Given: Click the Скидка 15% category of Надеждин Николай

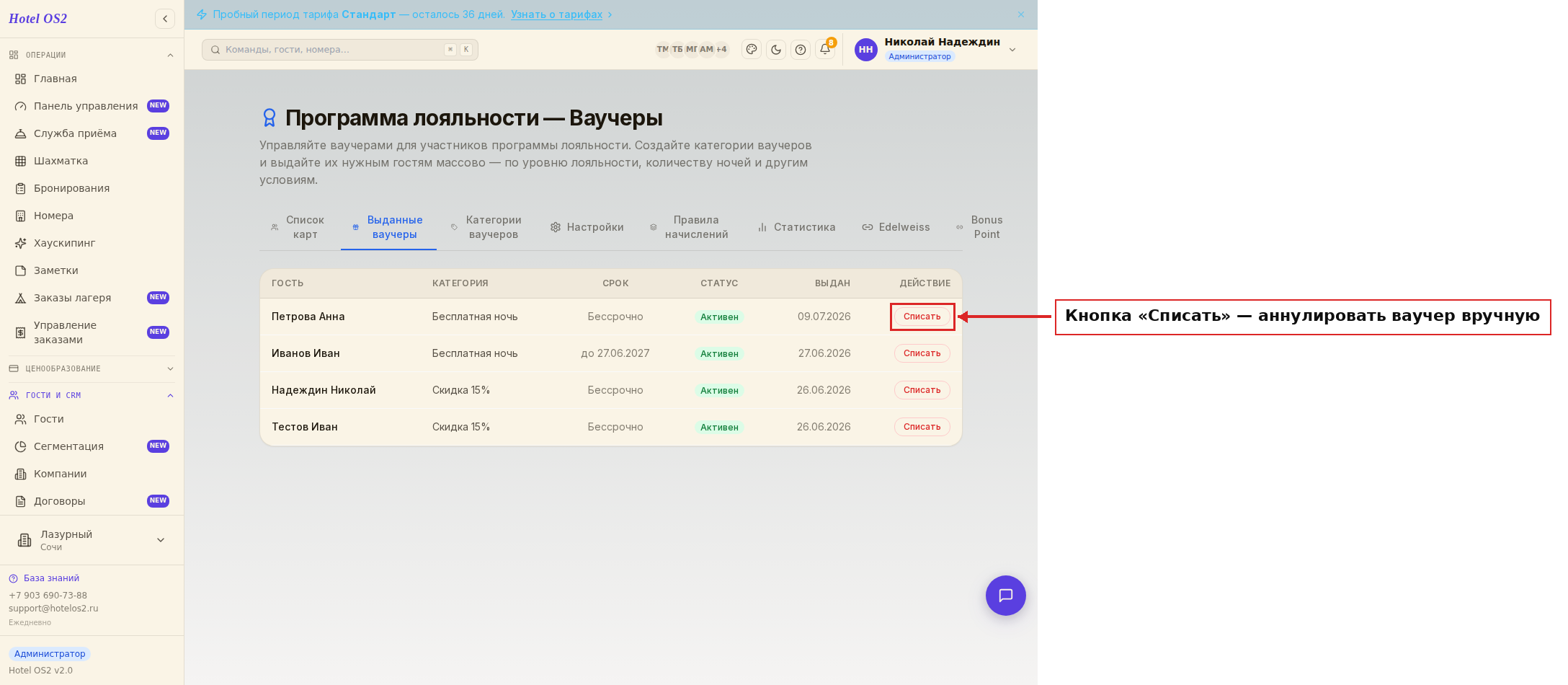Looking at the screenshot, I should (461, 390).
